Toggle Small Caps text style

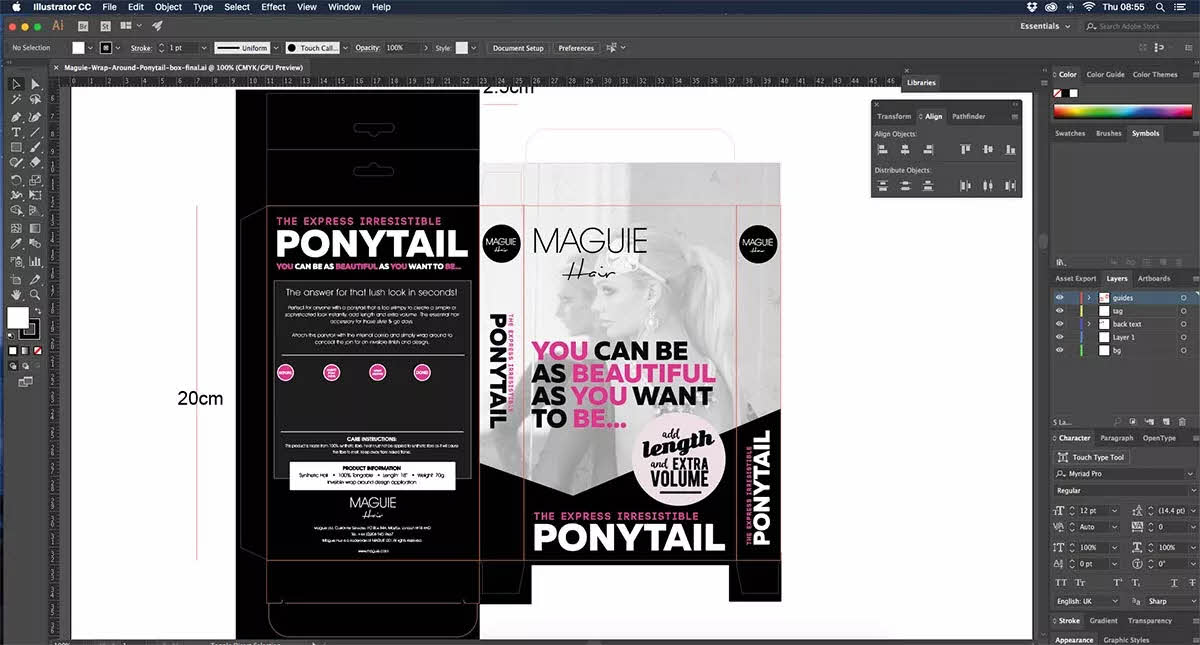pyautogui.click(x=1081, y=583)
